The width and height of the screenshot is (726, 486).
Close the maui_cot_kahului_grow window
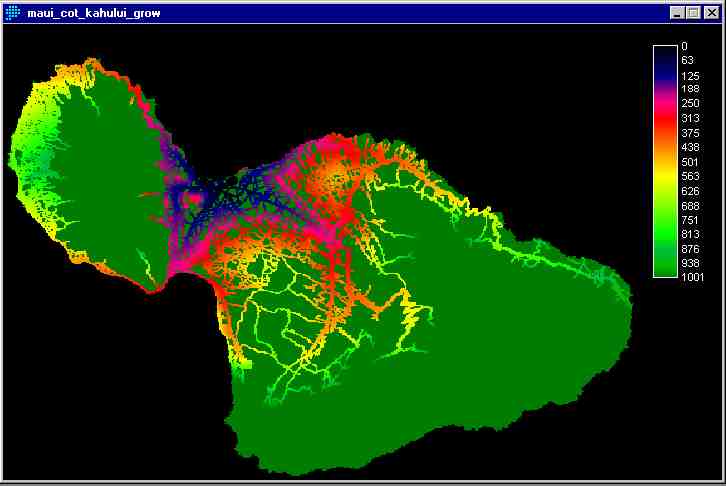710,12
